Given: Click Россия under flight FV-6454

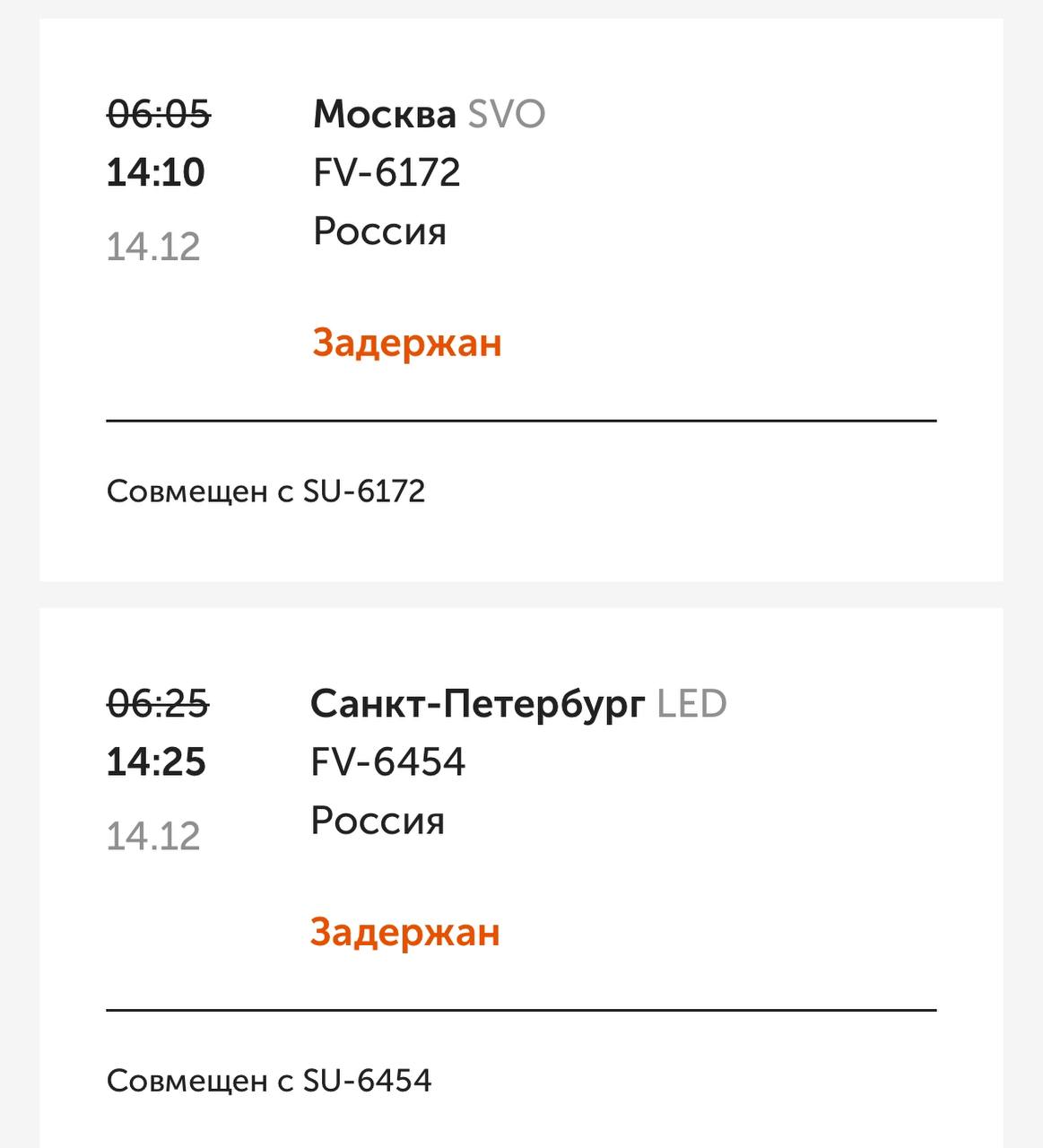Looking at the screenshot, I should (378, 821).
